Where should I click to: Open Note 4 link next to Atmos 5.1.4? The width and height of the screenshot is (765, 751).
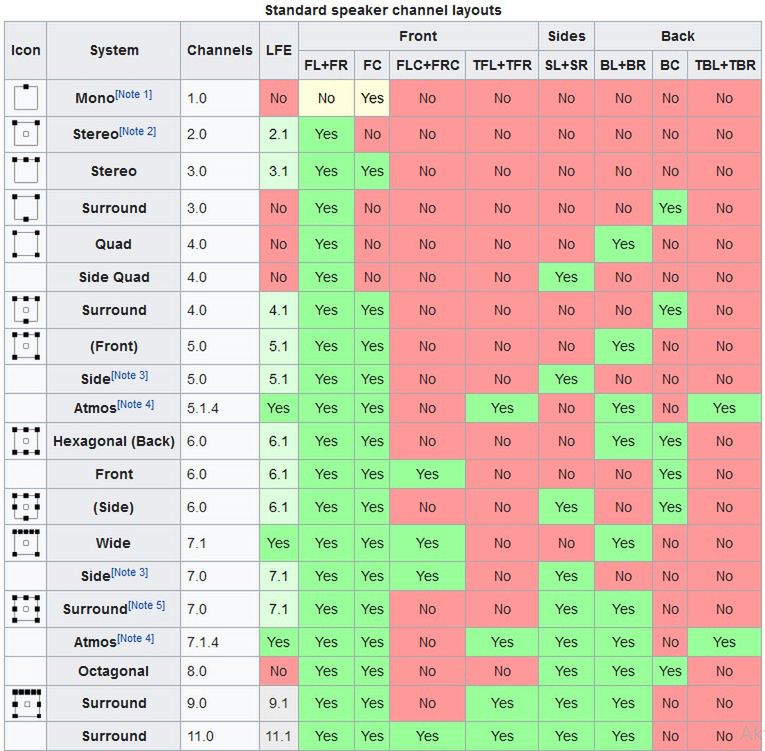pyautogui.click(x=136, y=404)
